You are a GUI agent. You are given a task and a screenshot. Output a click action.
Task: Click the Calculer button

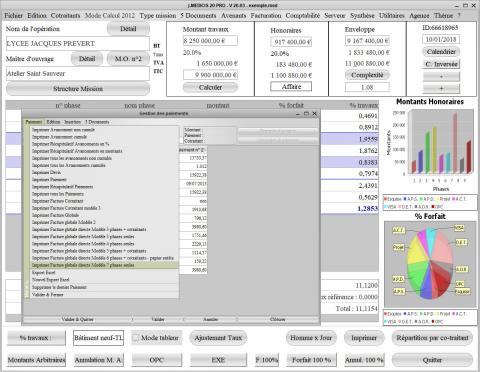click(x=210, y=87)
